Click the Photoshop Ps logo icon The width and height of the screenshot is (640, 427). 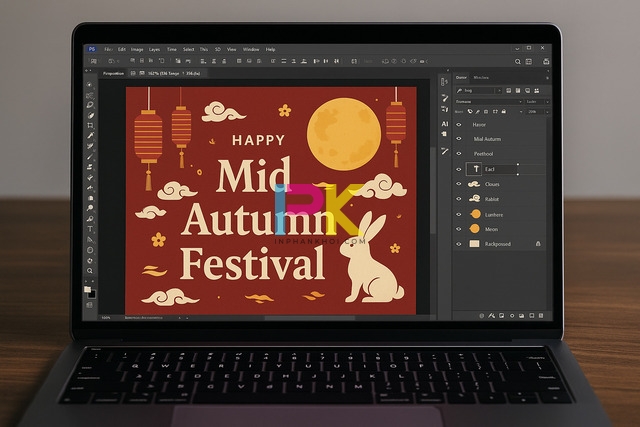click(x=91, y=49)
